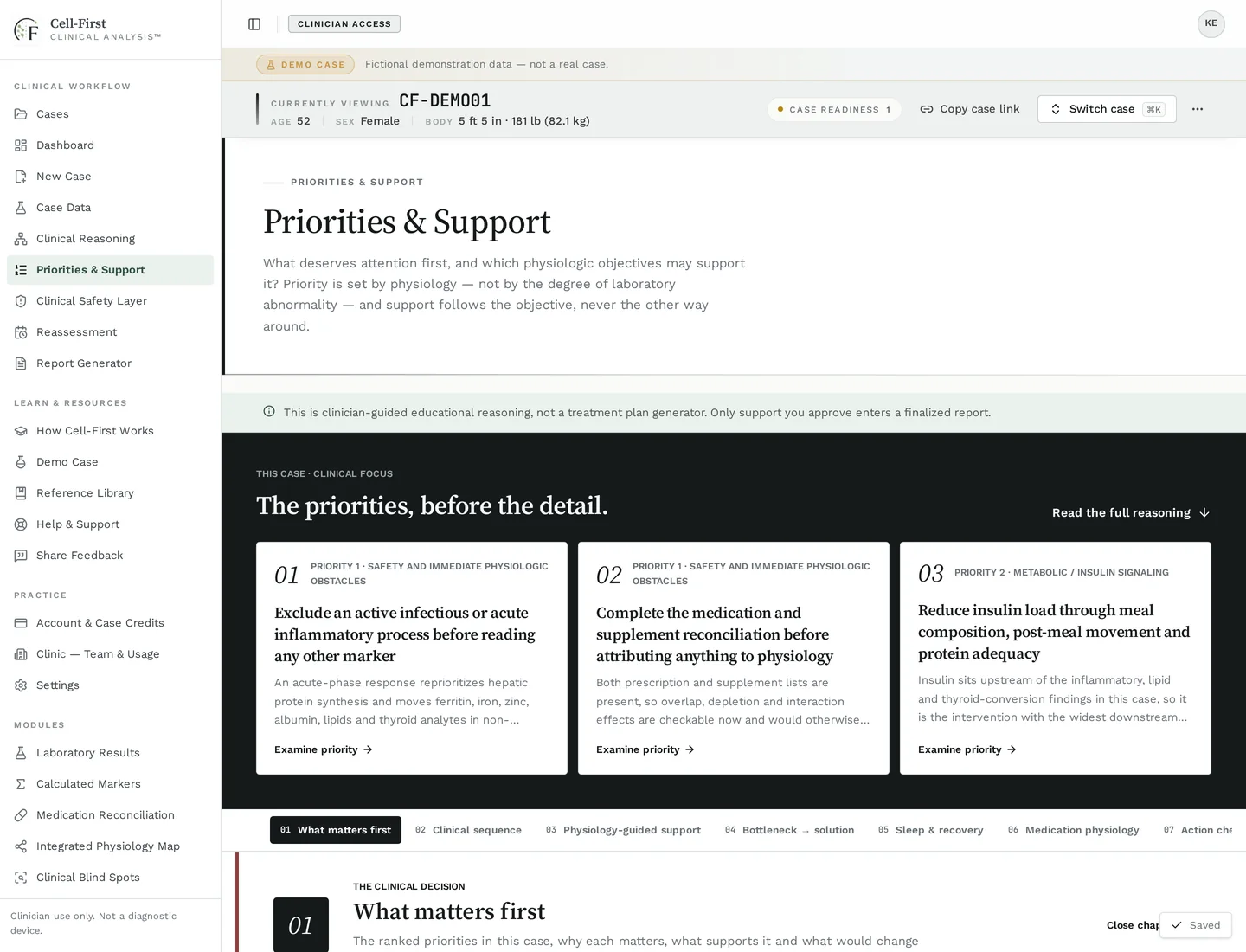The width and height of the screenshot is (1246, 952).
Task: Click the Report Generator document icon
Action: click(x=21, y=363)
